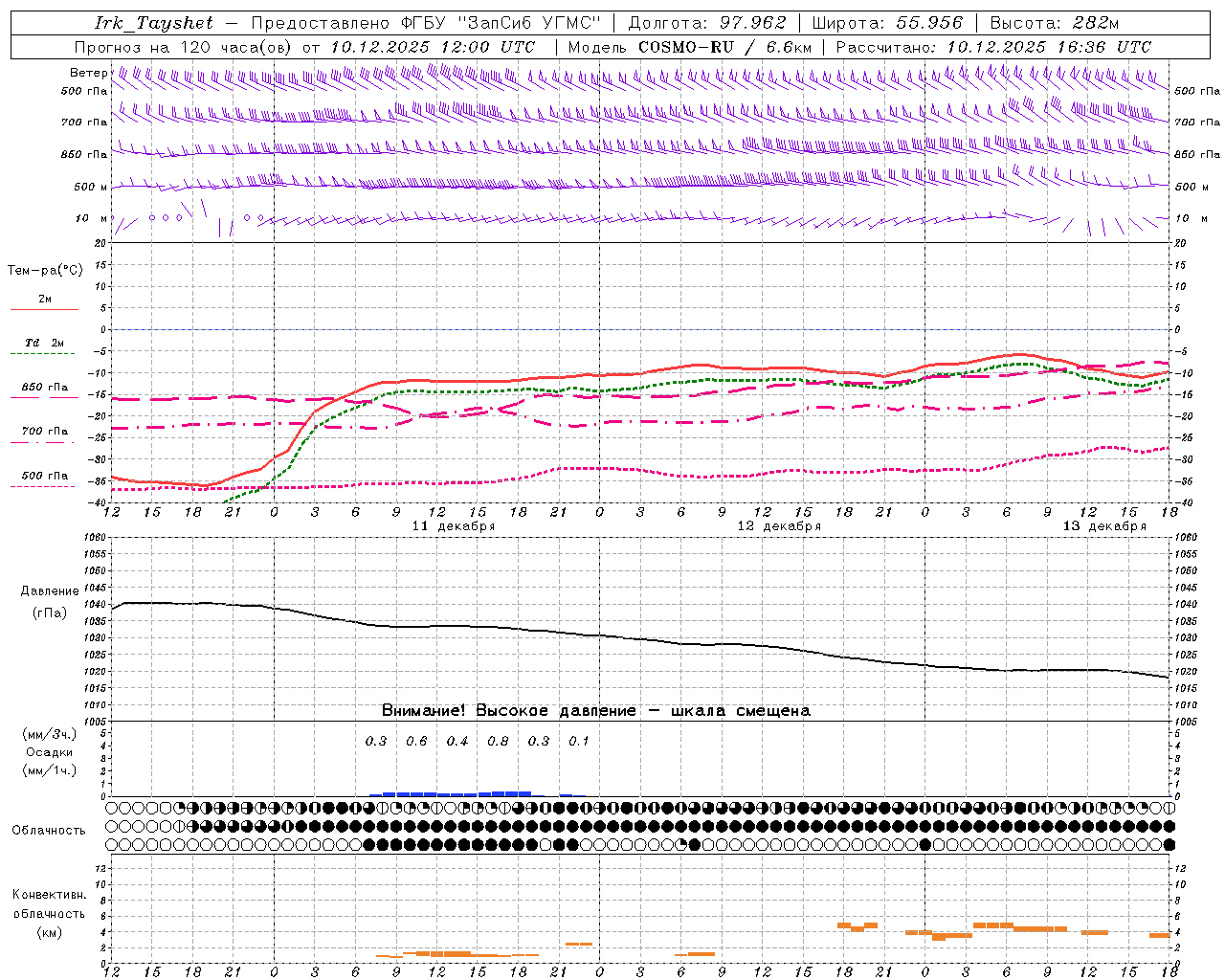The height and width of the screenshot is (980, 1225).
Task: Click the dotted line sample under legend "500 гПа"
Action: (44, 486)
